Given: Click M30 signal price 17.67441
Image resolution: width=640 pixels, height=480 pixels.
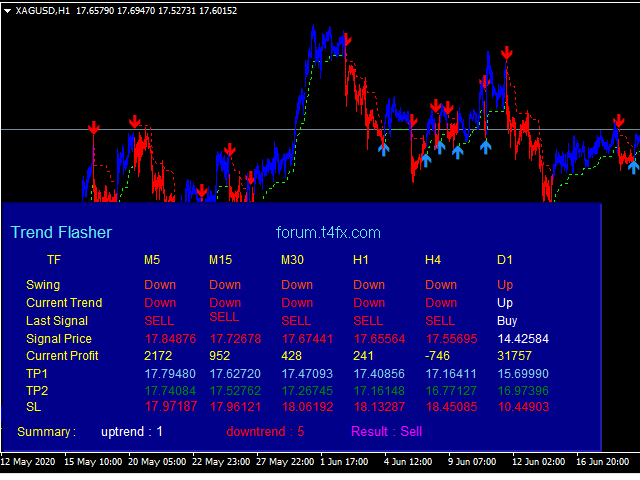Looking at the screenshot, I should [x=307, y=339].
